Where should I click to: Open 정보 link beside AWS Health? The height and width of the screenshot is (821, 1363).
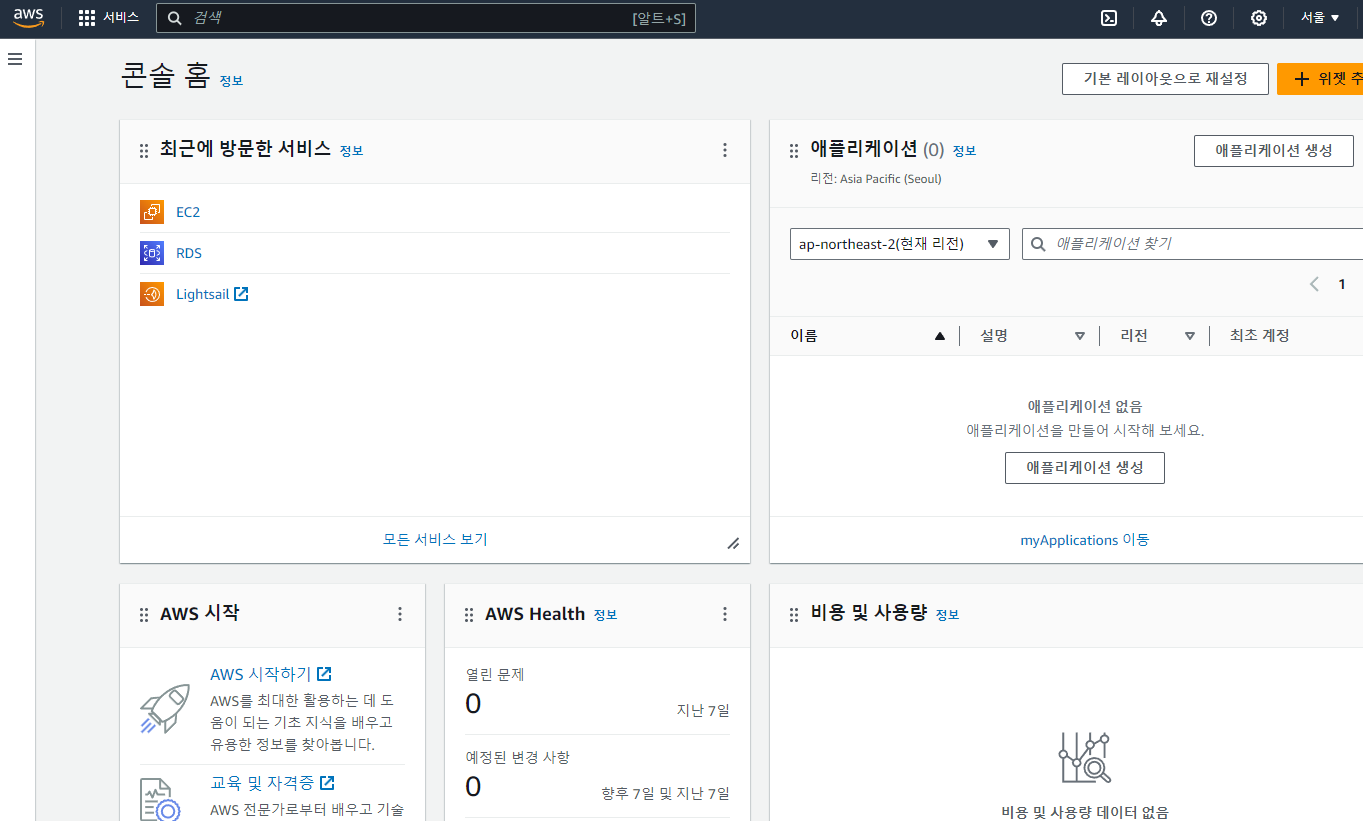(x=605, y=615)
